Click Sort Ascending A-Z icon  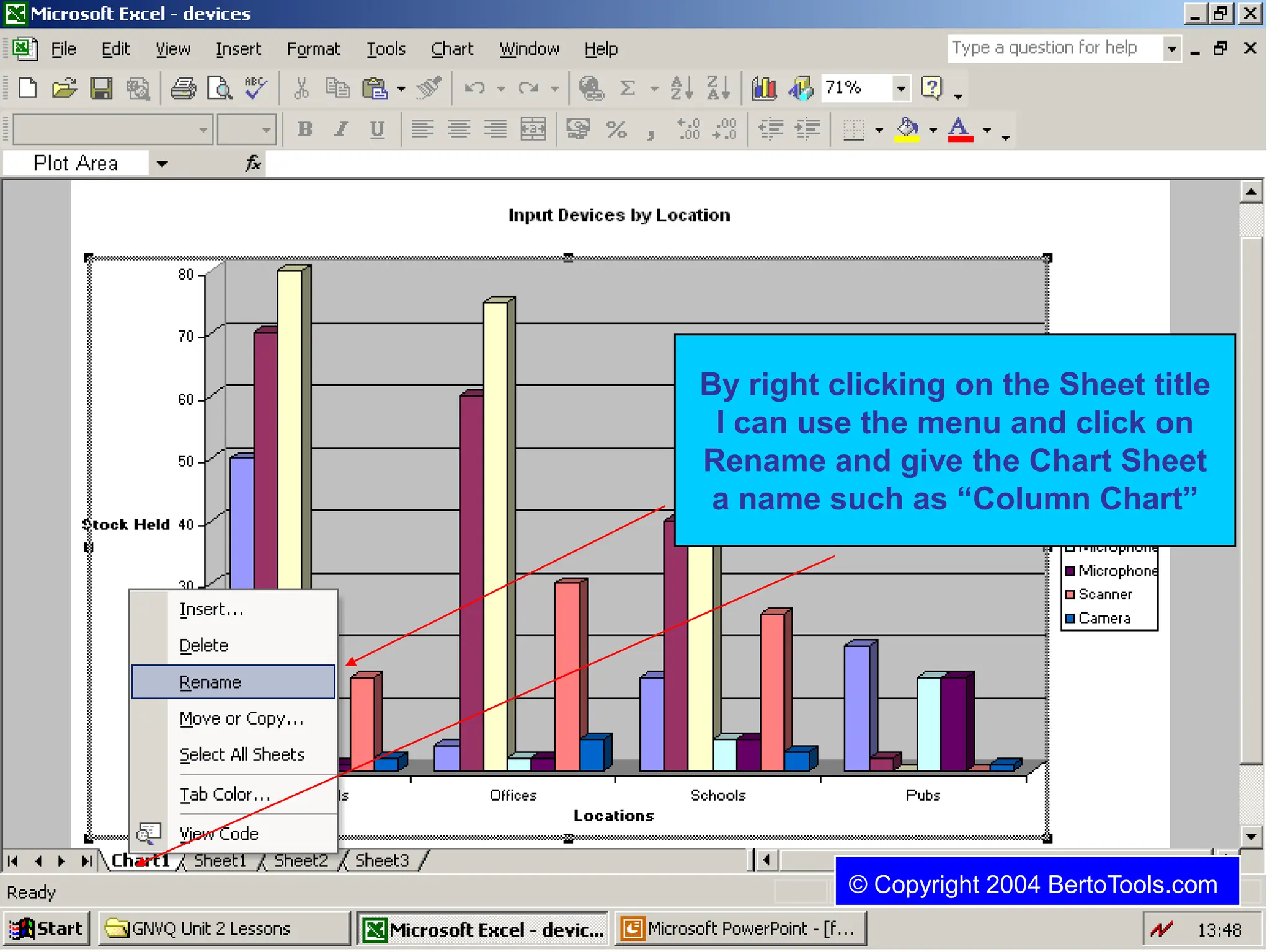pyautogui.click(x=682, y=89)
